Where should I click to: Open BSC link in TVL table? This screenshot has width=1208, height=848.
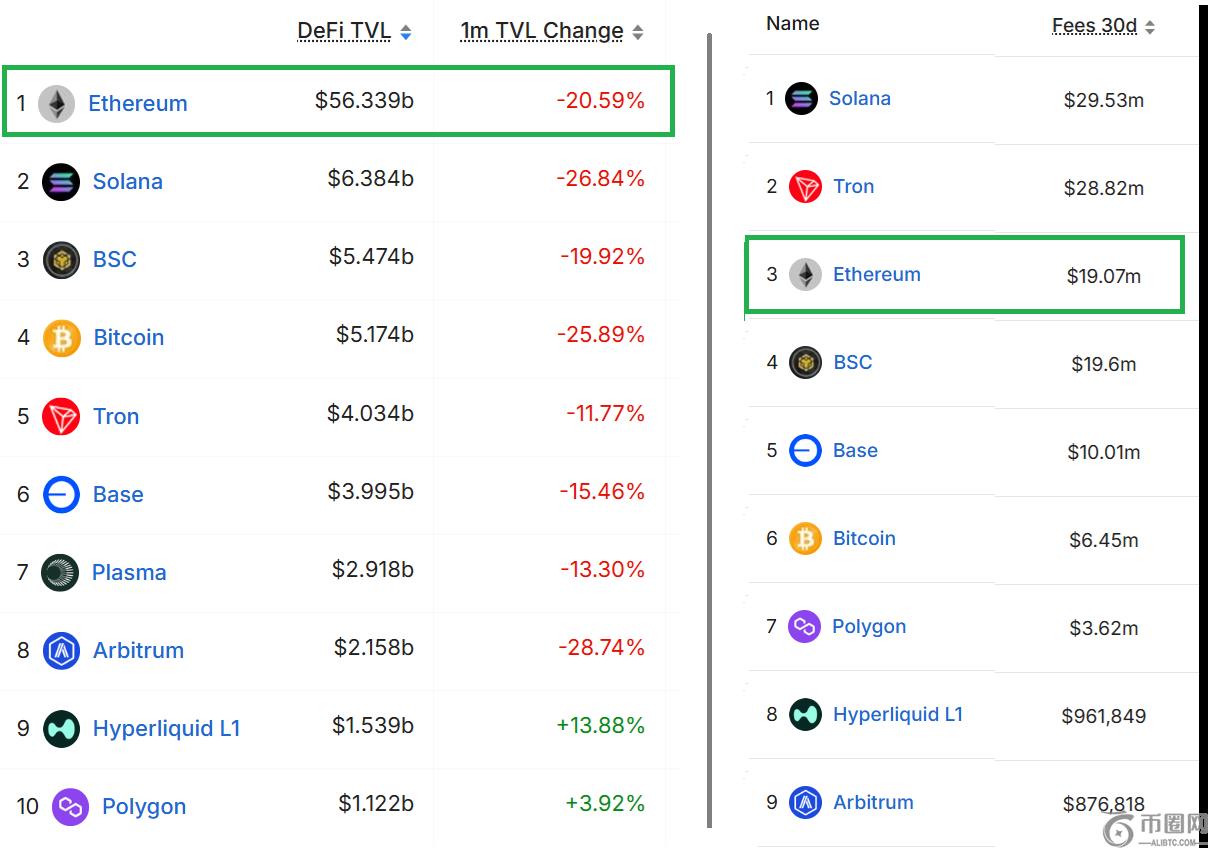(114, 259)
